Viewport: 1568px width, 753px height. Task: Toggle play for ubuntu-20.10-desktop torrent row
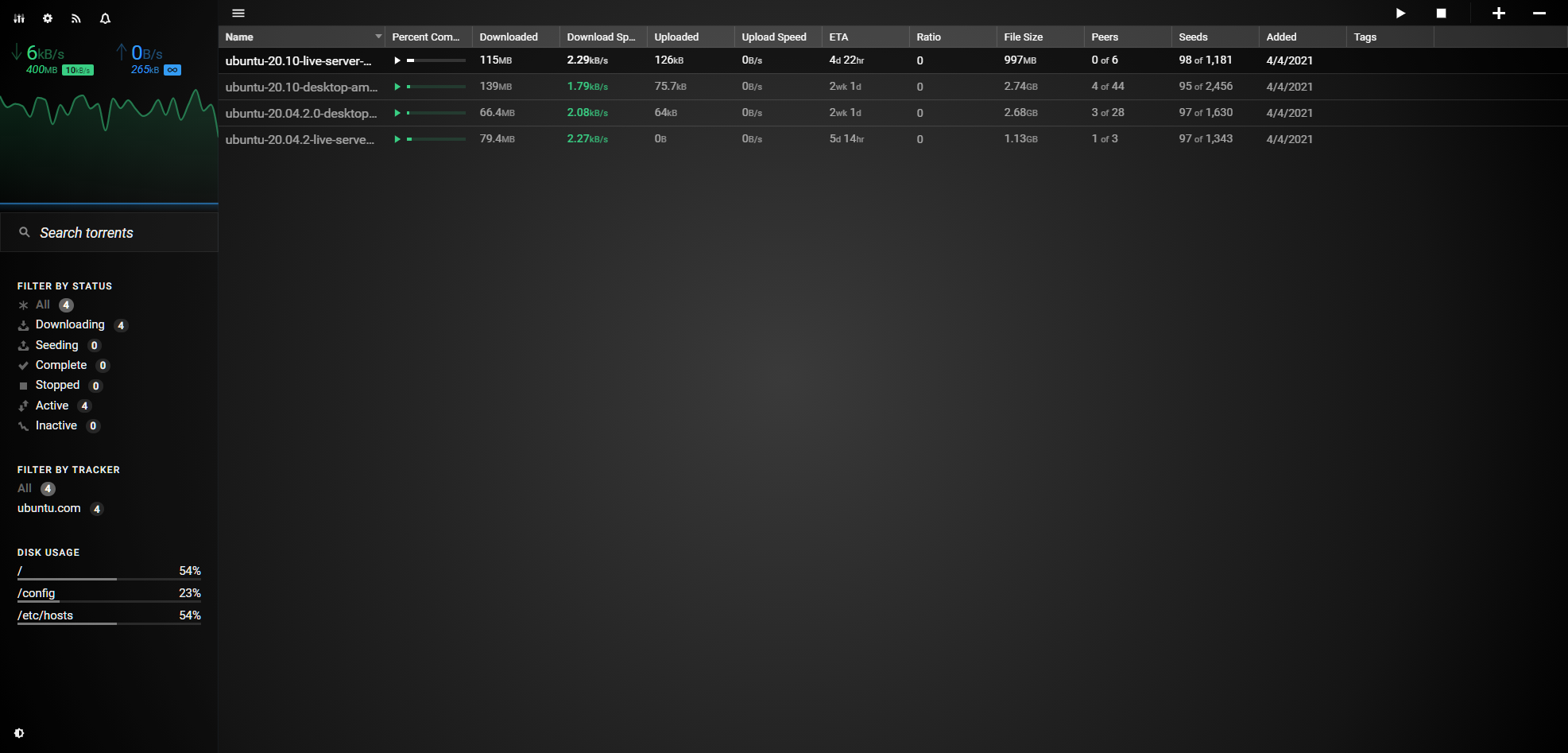click(x=397, y=87)
